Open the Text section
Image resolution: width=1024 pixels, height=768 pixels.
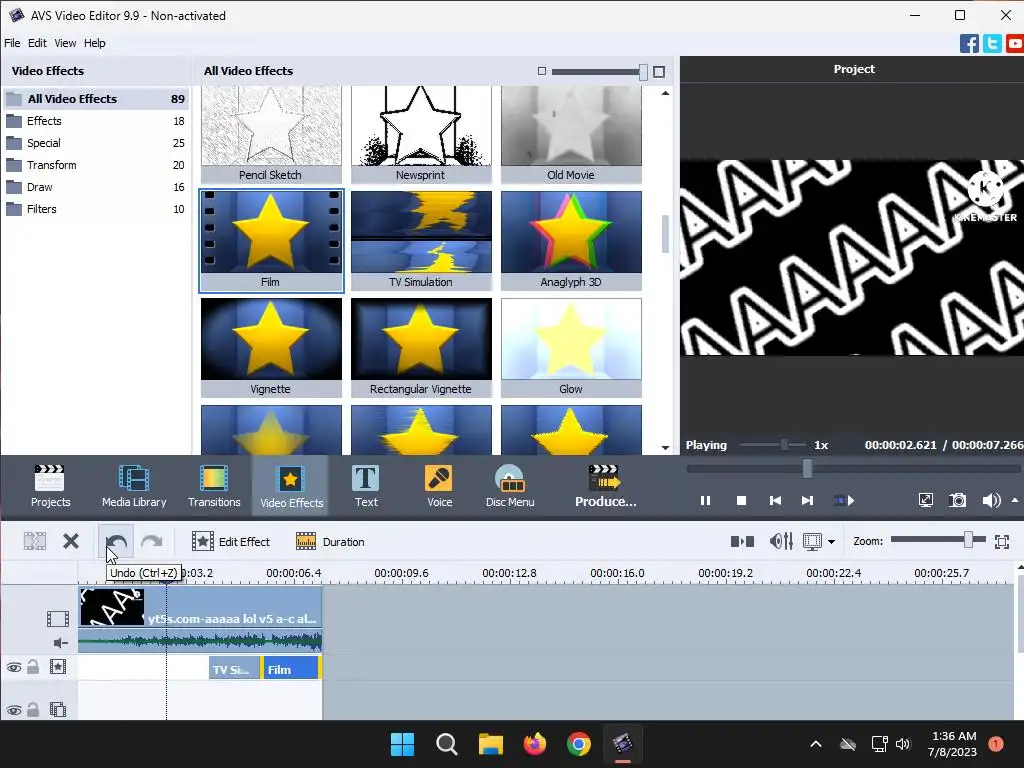(366, 486)
